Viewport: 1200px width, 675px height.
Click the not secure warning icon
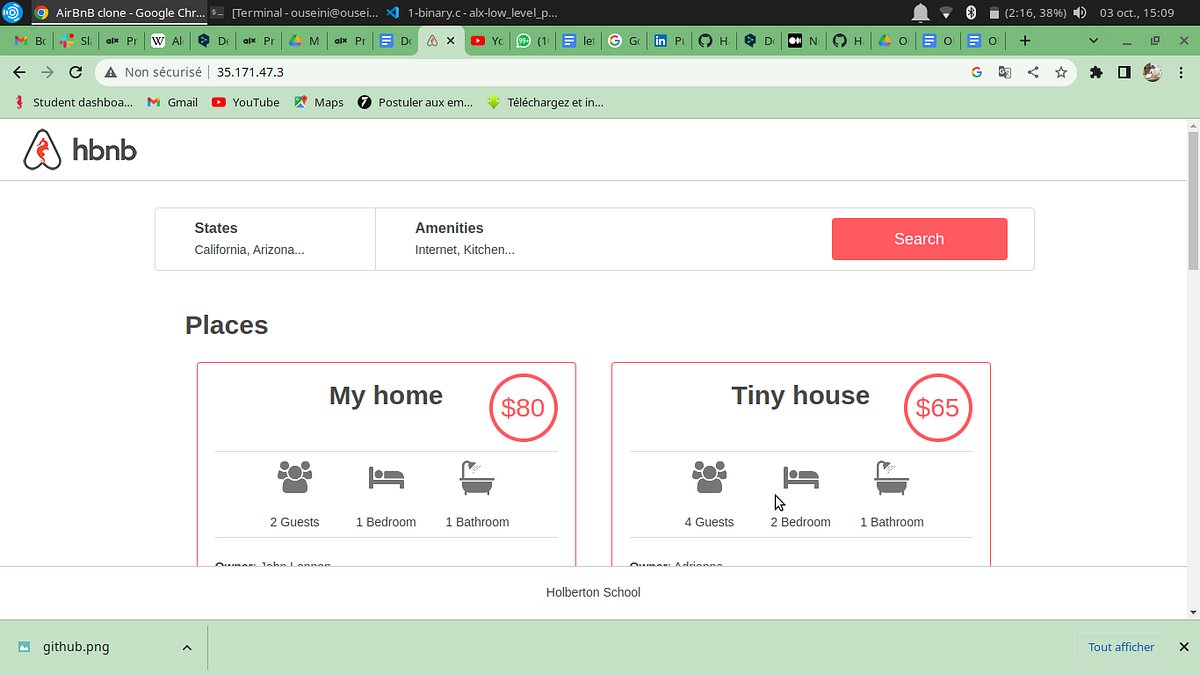(112, 72)
